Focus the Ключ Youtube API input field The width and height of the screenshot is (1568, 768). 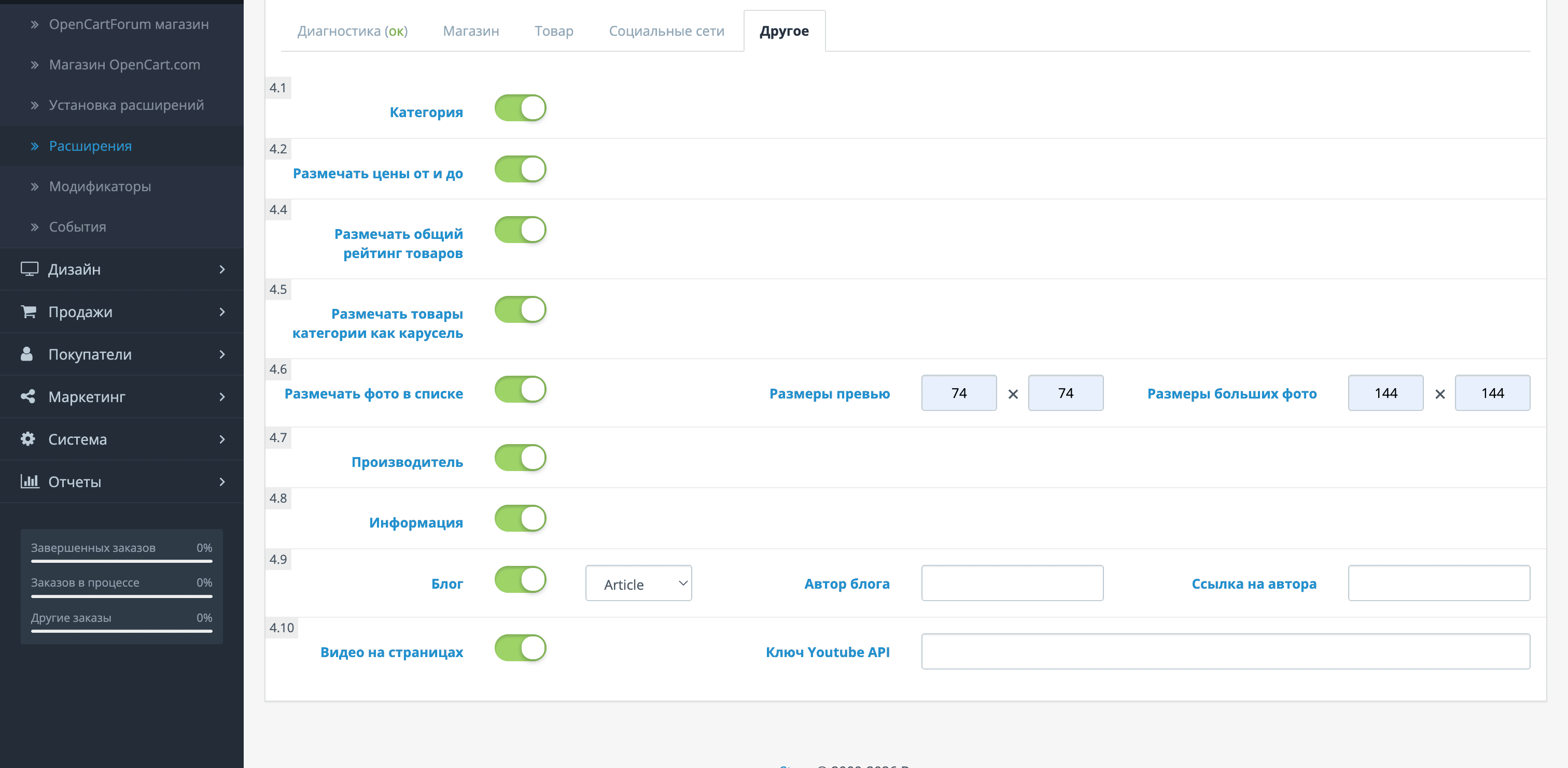[1225, 652]
